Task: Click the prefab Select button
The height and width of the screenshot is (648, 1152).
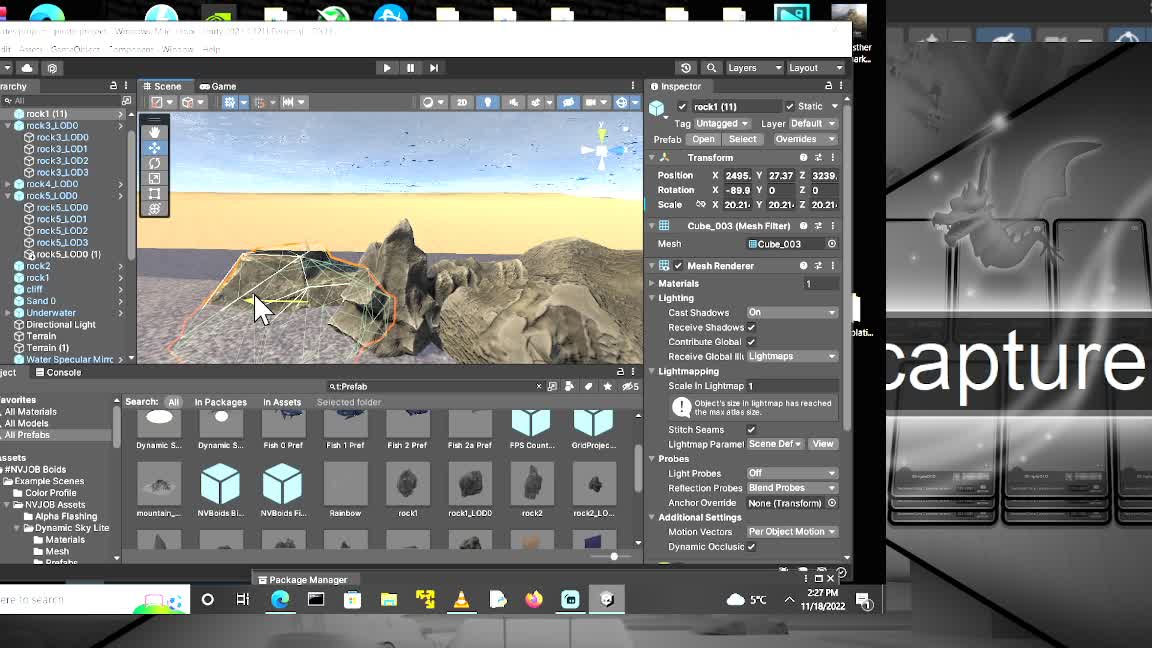Action: tap(743, 139)
